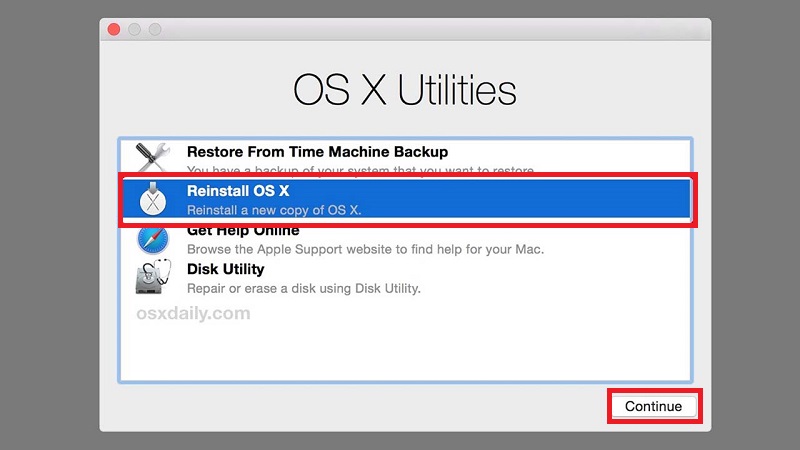Click 'Repair or erase a disk' description
The image size is (800, 450).
point(303,288)
